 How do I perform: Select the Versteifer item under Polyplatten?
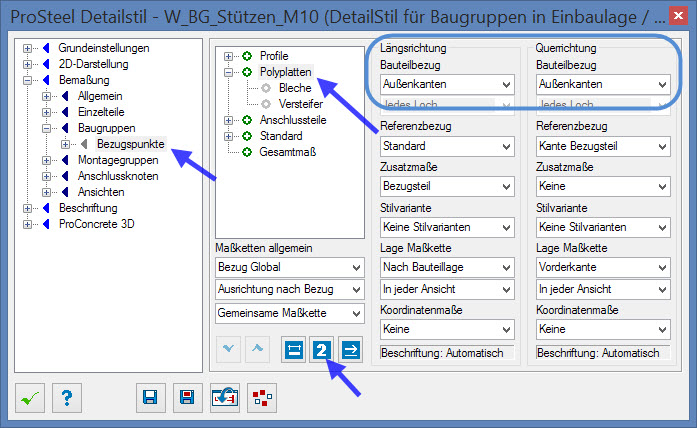pyautogui.click(x=301, y=104)
